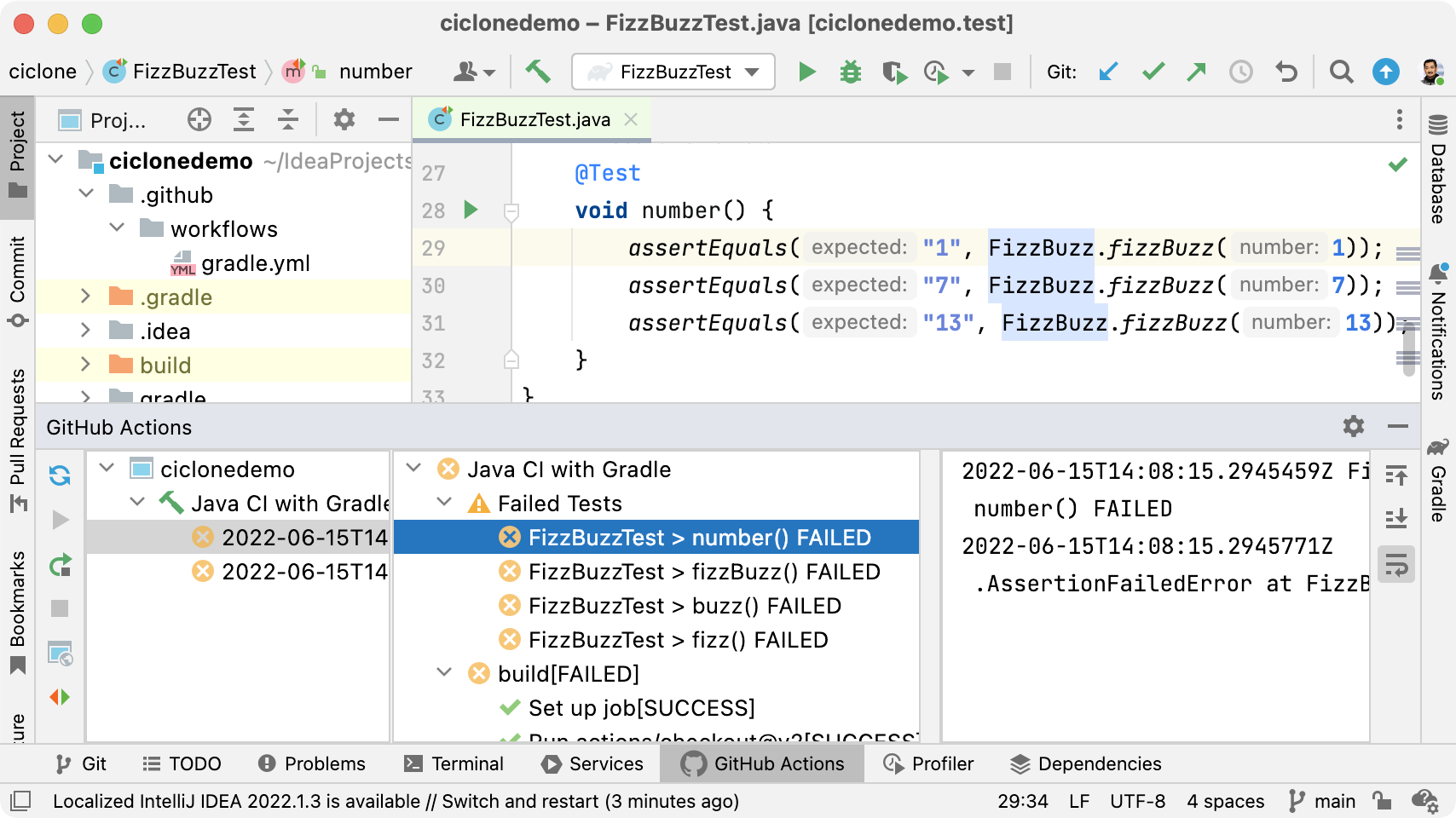Image resolution: width=1456 pixels, height=818 pixels.
Task: Click the Build project hammer icon
Action: [x=537, y=72]
